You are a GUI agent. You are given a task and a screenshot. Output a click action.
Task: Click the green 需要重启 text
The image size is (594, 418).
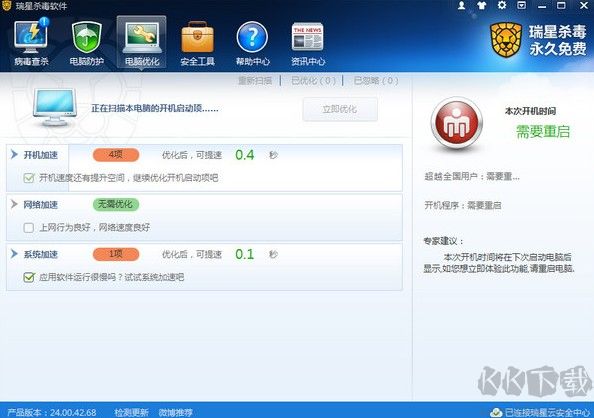click(543, 132)
